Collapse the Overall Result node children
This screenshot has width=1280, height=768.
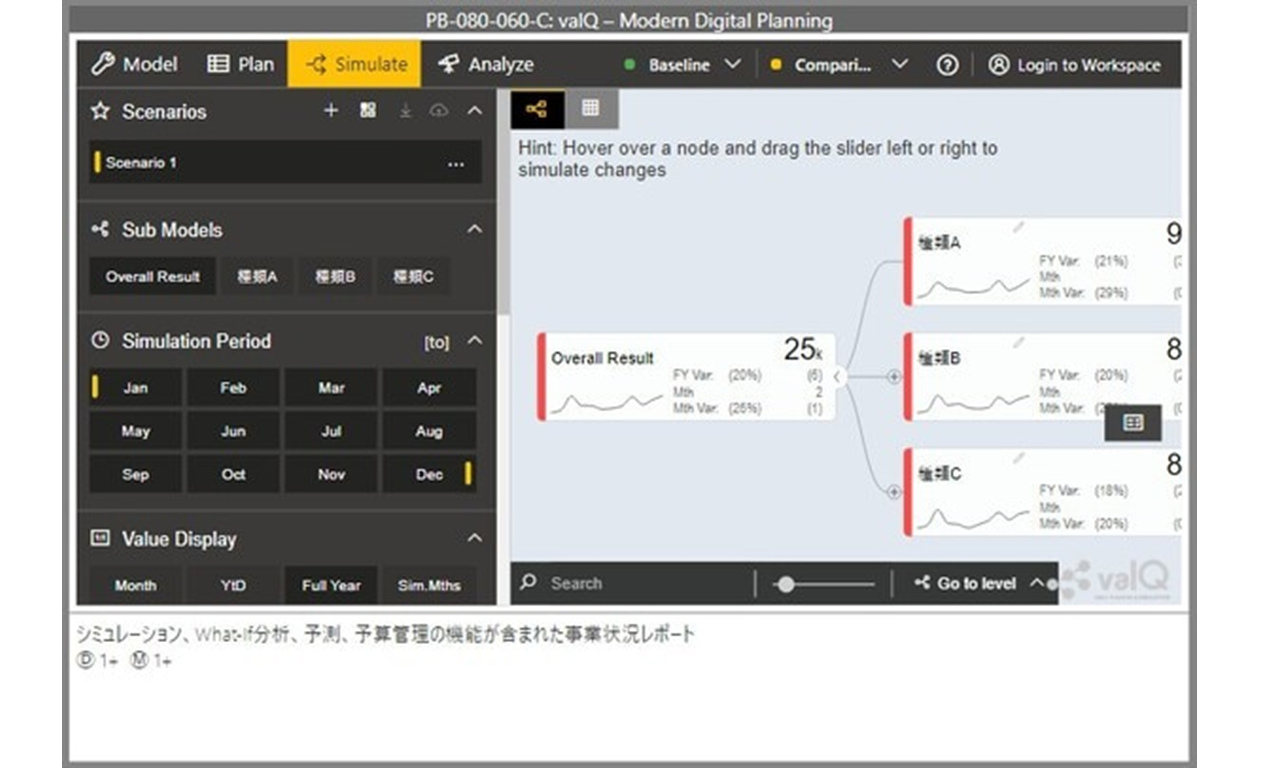pyautogui.click(x=838, y=376)
